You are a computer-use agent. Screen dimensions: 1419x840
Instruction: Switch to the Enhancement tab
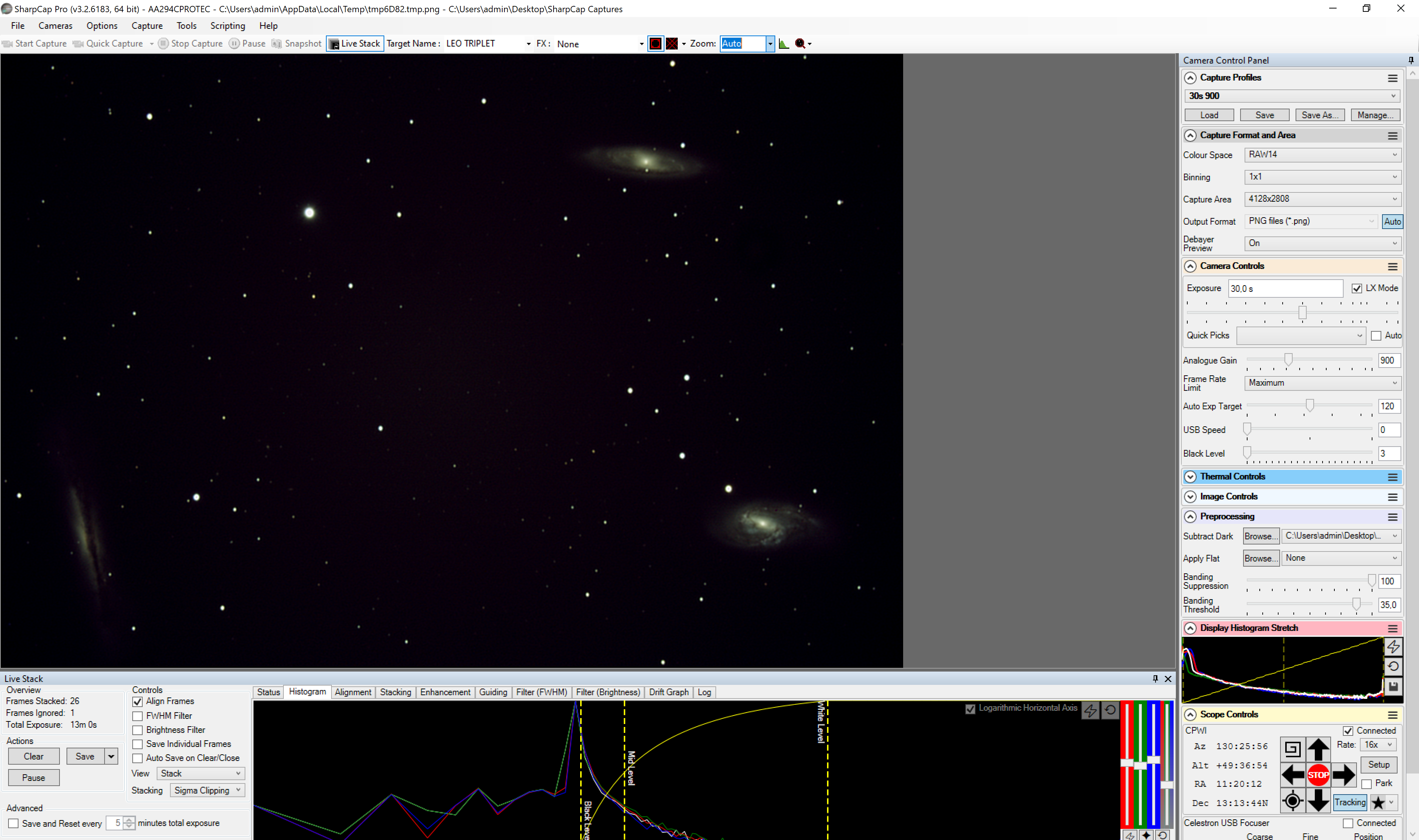pos(445,692)
